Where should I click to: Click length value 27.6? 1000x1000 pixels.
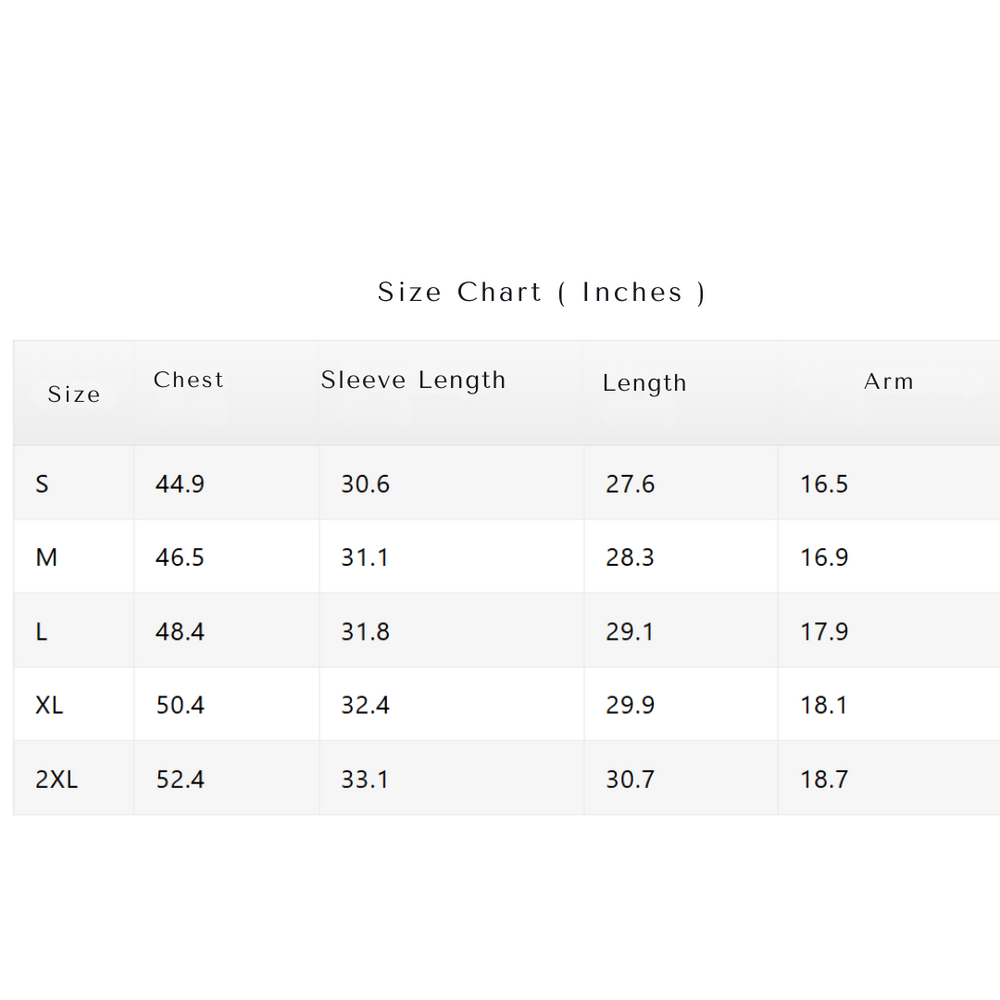pyautogui.click(x=630, y=484)
